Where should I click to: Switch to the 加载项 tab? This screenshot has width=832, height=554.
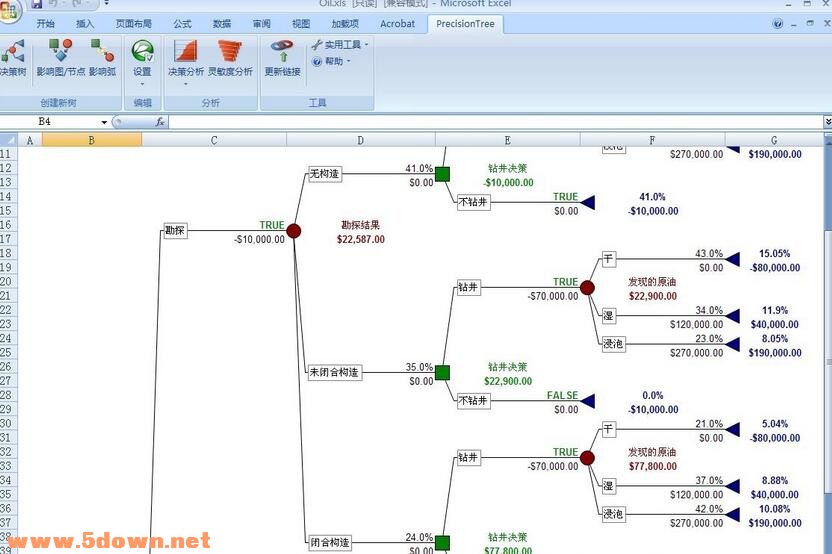345,24
